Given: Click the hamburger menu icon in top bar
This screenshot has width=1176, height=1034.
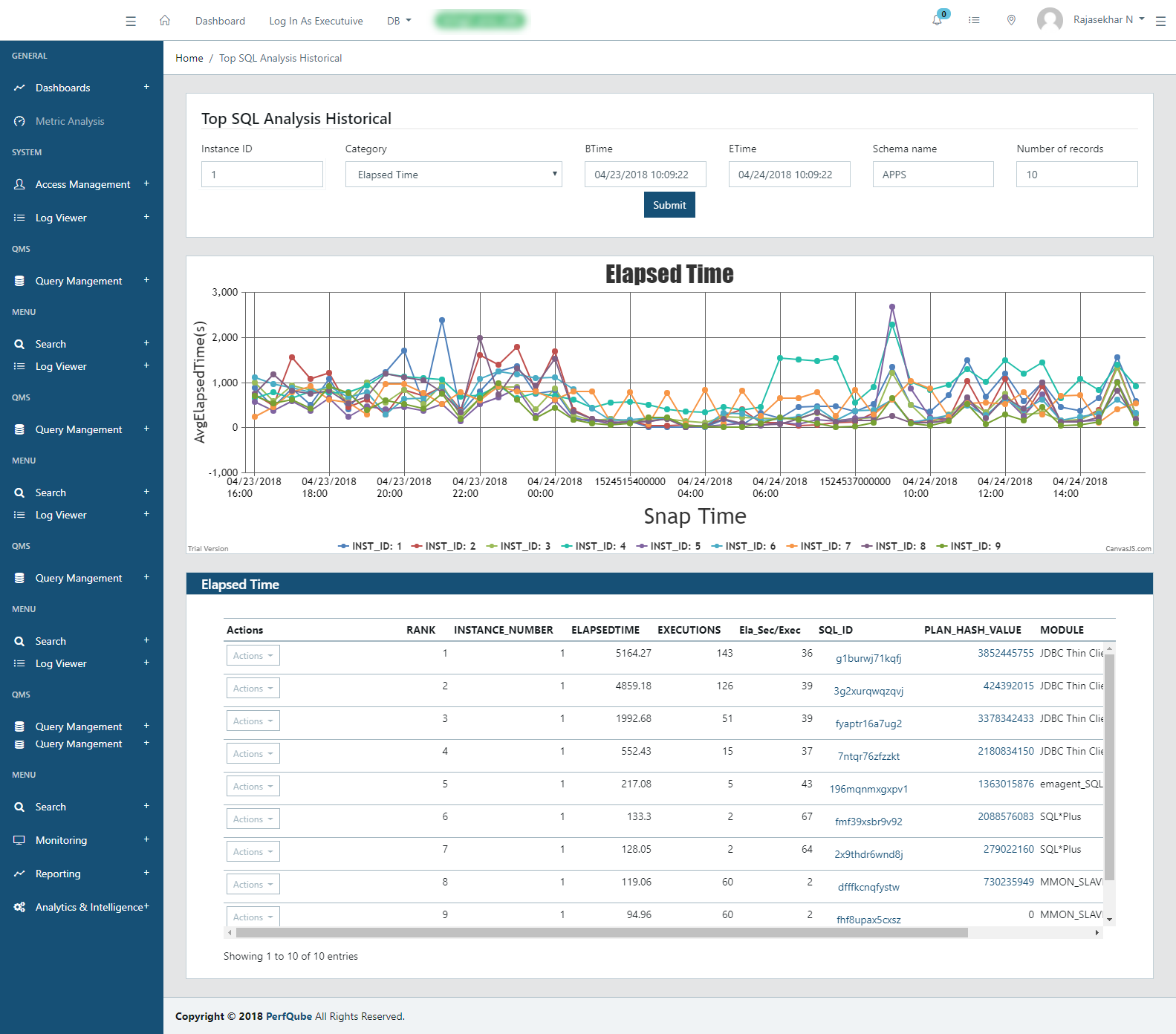Looking at the screenshot, I should tap(131, 21).
